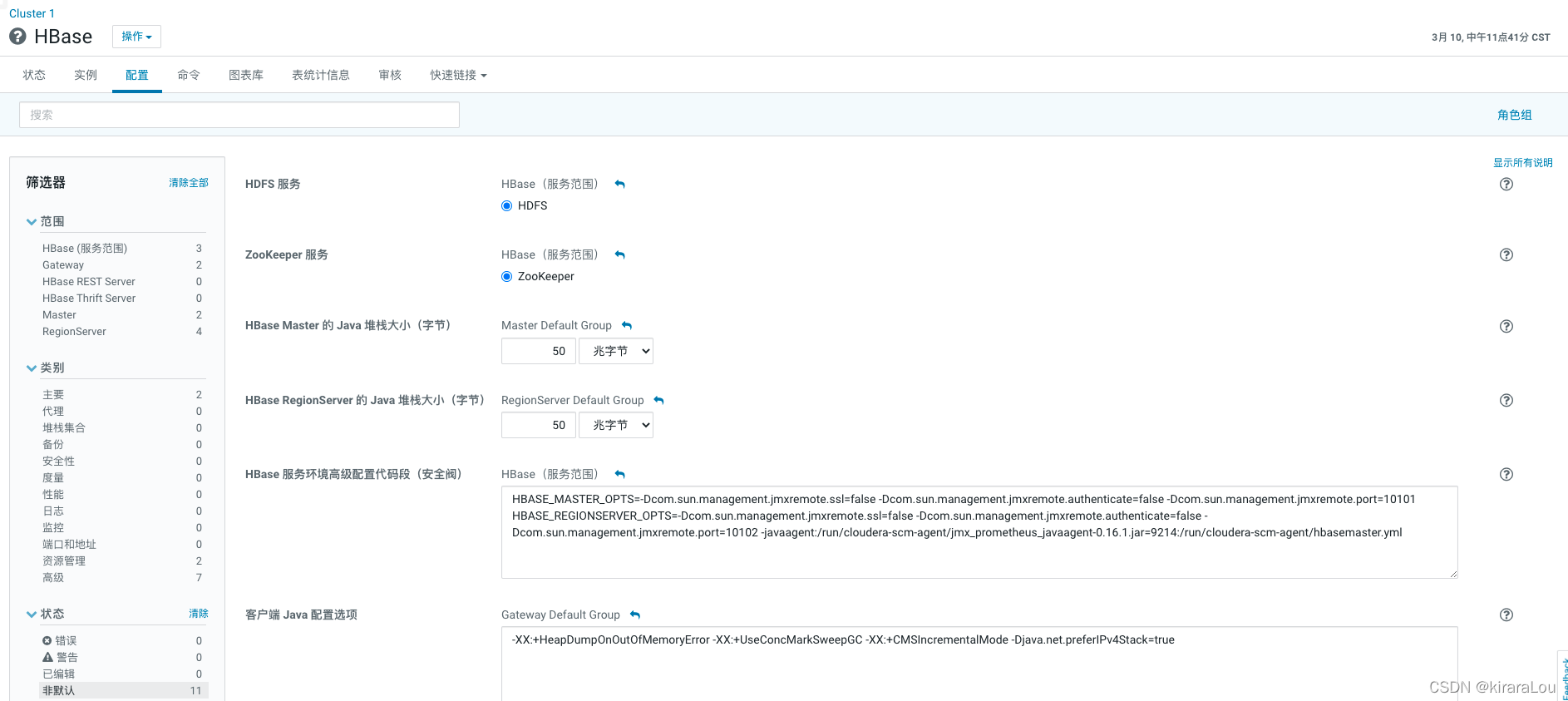Click 清除全部 filters link
The image size is (1568, 701).
(189, 183)
